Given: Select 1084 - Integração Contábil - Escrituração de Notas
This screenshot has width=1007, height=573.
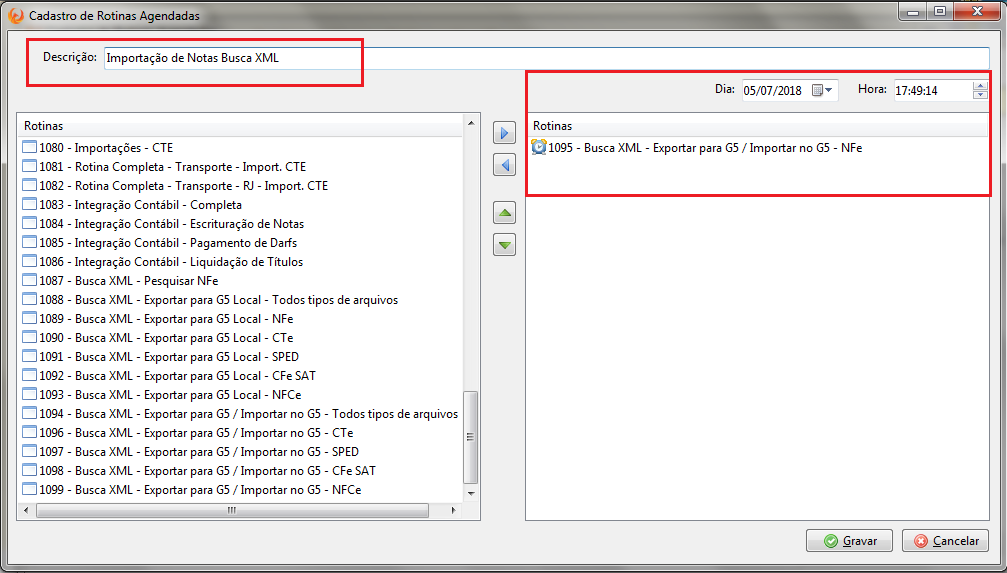Looking at the screenshot, I should [171, 224].
